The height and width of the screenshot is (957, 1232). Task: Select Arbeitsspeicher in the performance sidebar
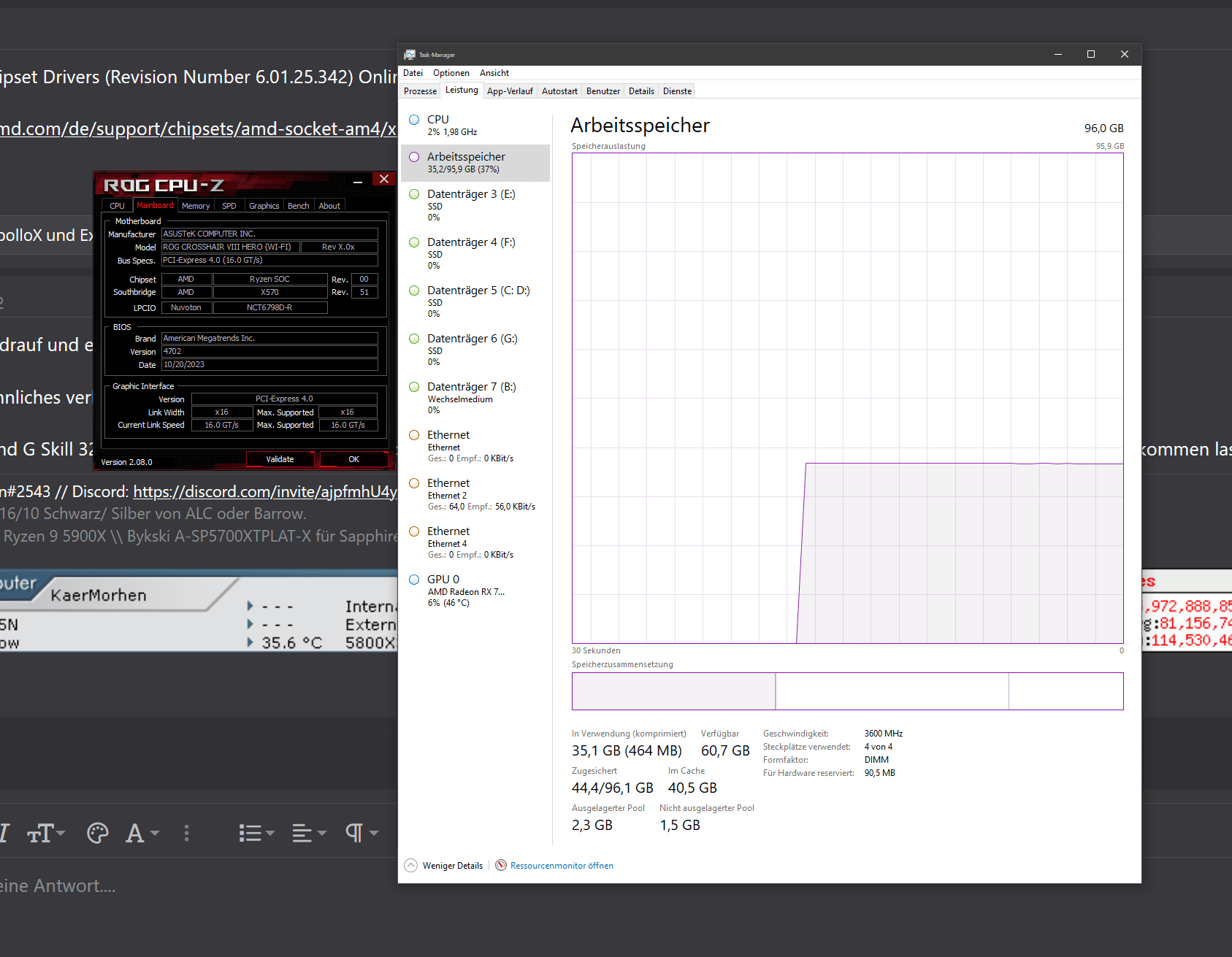click(x=475, y=163)
